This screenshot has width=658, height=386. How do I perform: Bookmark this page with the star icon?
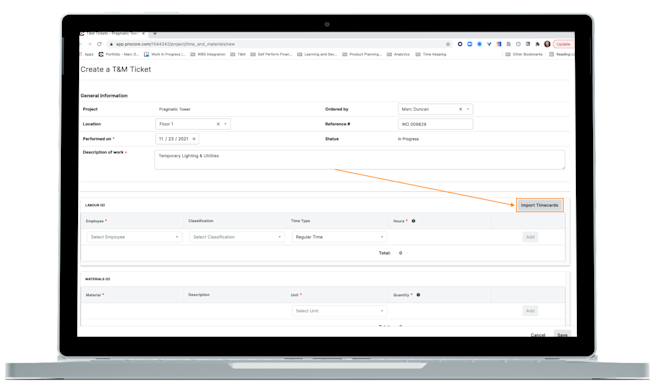click(x=448, y=44)
